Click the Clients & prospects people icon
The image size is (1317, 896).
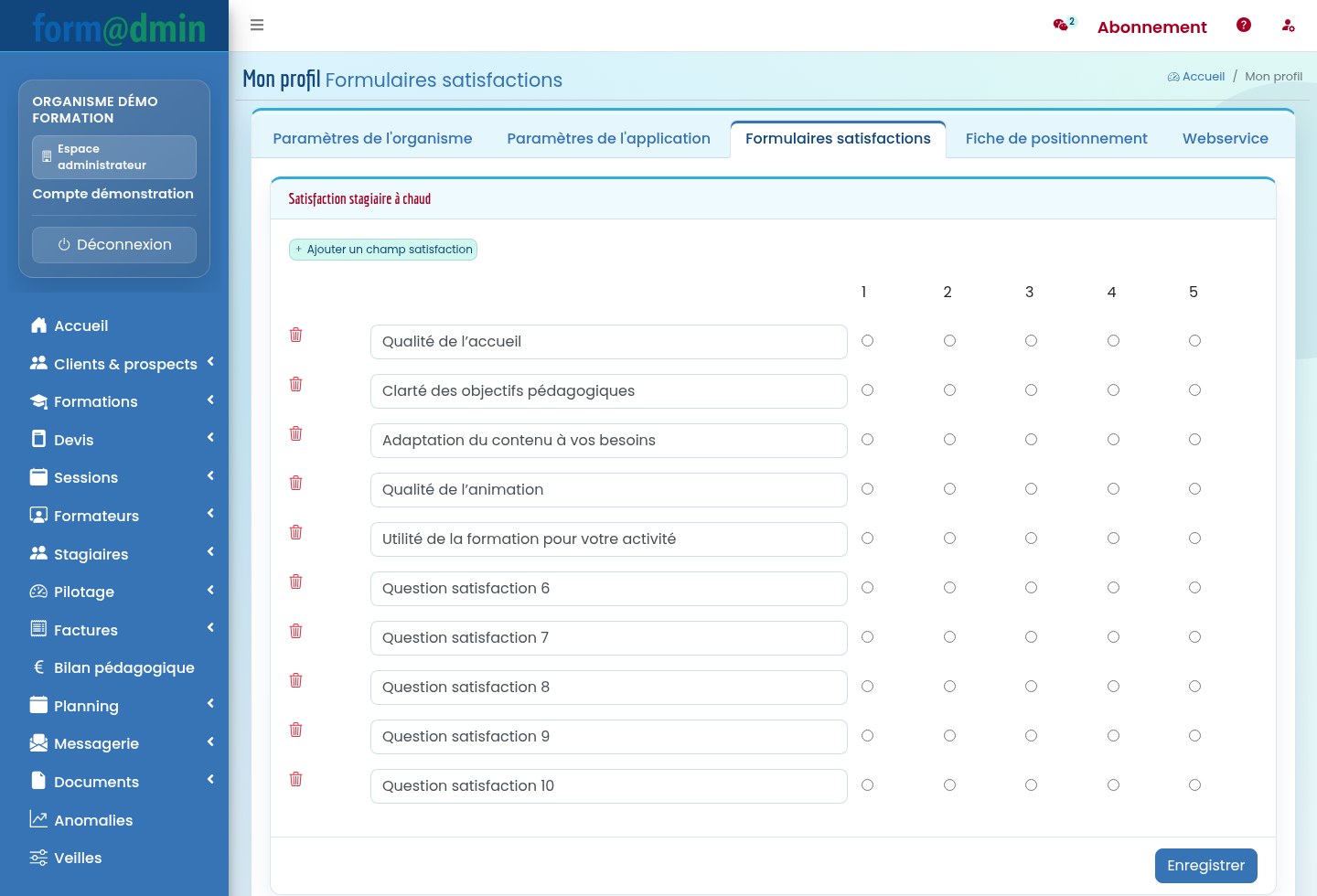(38, 363)
